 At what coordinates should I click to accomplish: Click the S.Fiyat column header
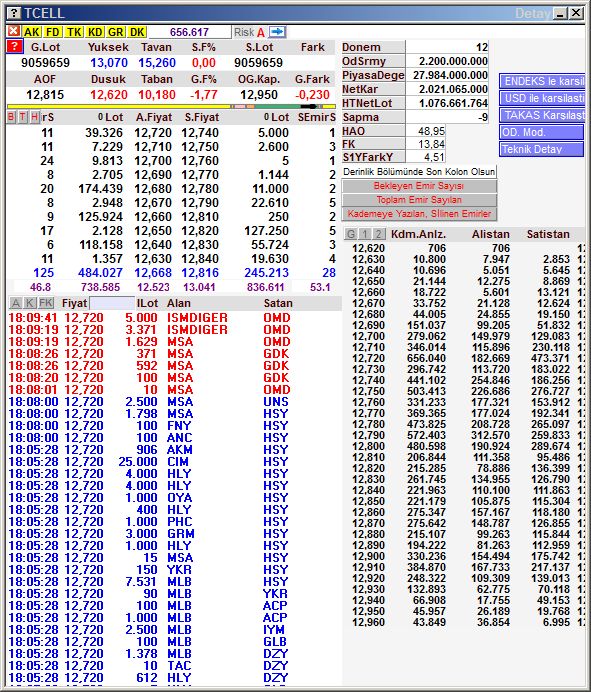pos(202,117)
